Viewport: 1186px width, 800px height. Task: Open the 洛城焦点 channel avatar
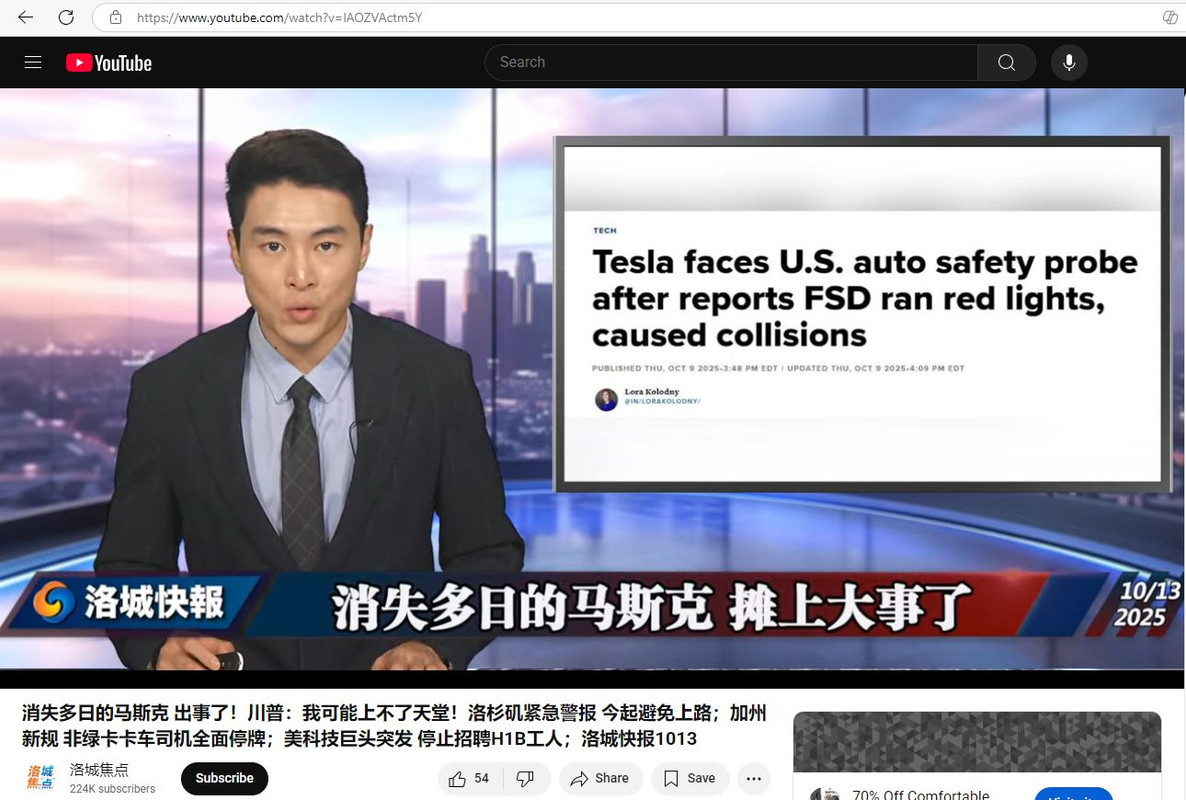41,777
